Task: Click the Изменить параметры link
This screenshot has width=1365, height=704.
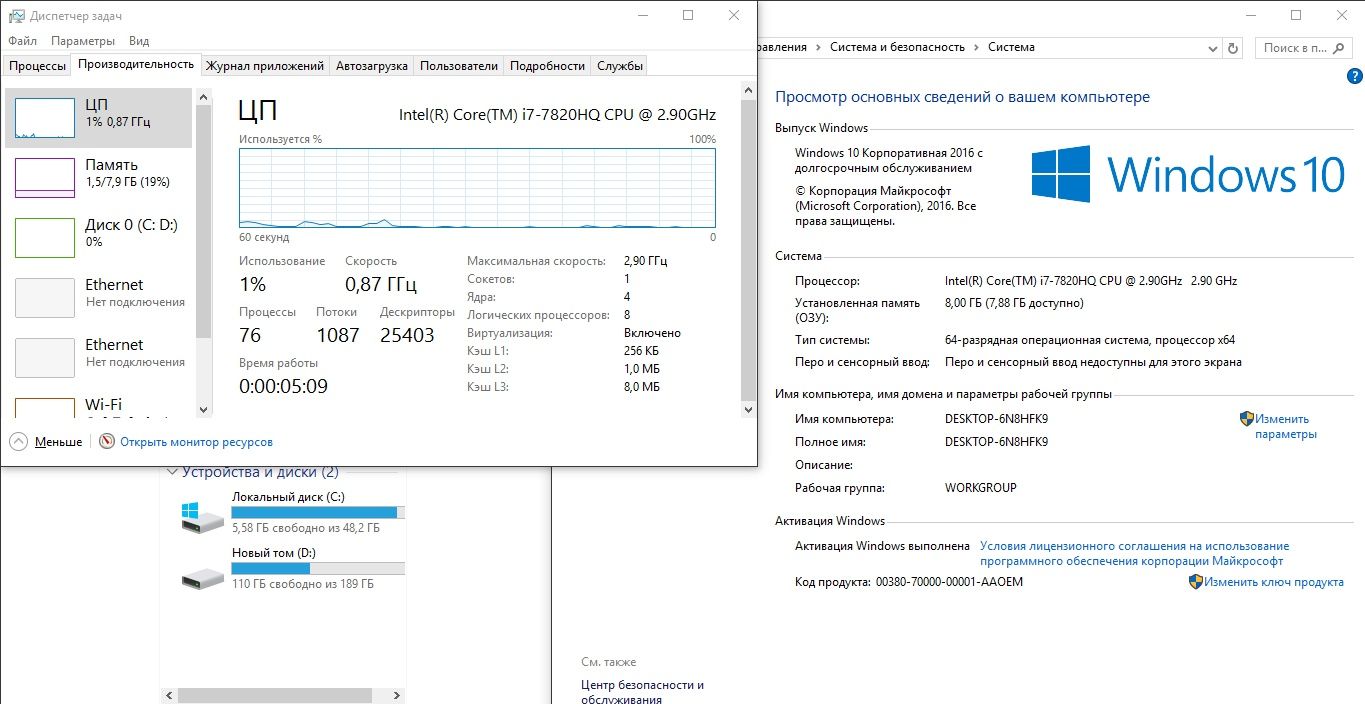Action: point(1287,427)
